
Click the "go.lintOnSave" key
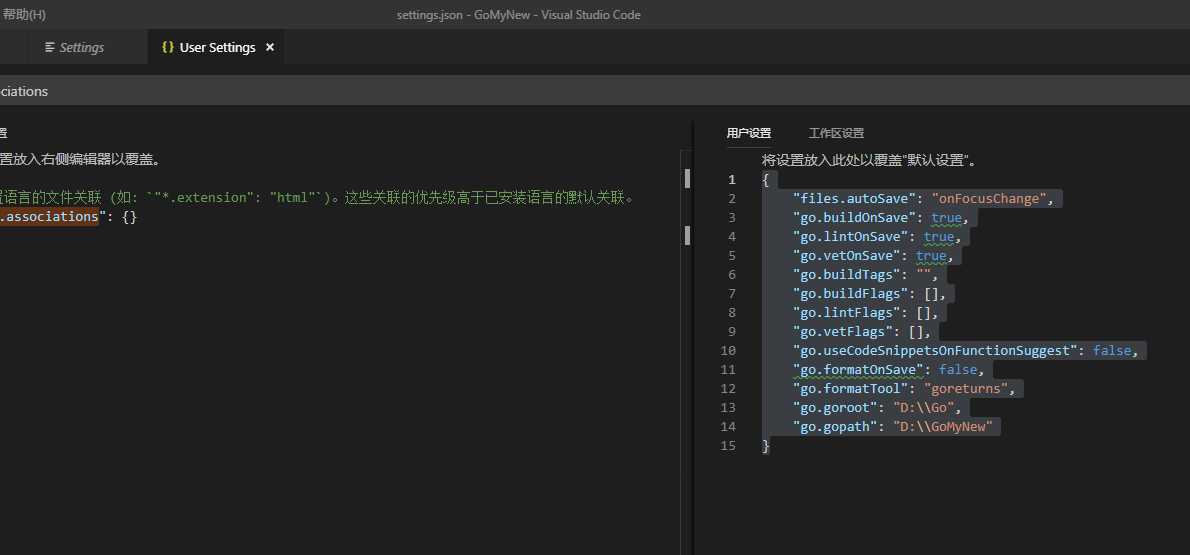tap(853, 237)
